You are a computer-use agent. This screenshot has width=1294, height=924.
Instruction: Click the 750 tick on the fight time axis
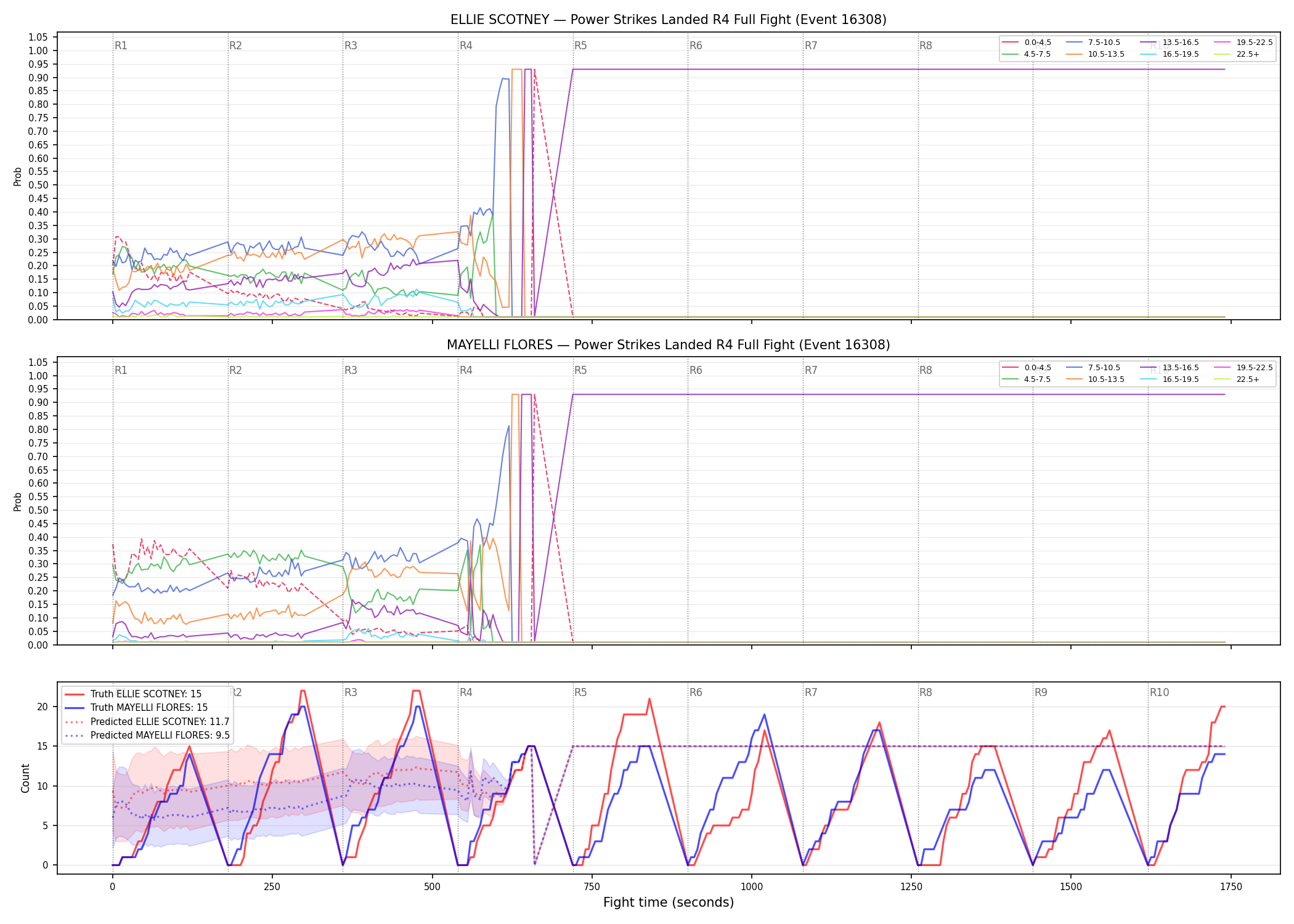(x=592, y=886)
